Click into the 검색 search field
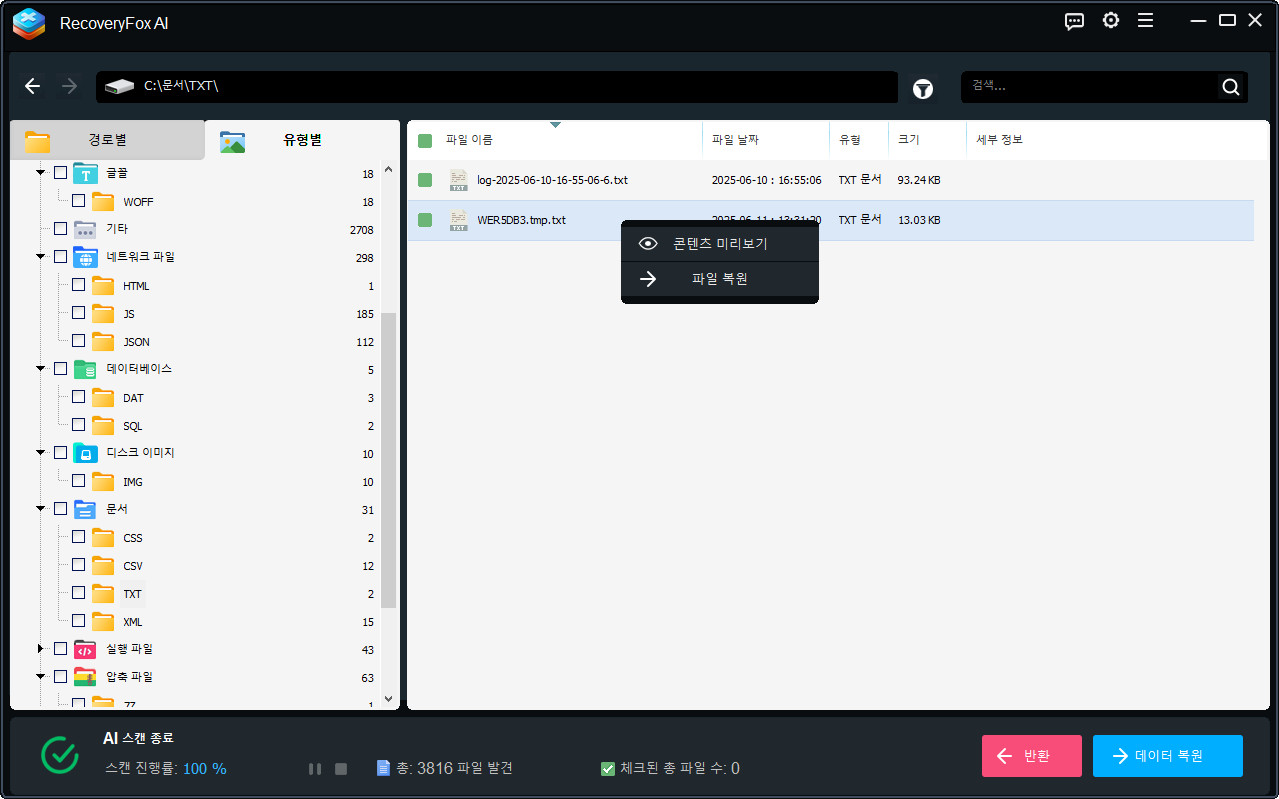Screen dimensions: 1279x799 pos(1085,87)
